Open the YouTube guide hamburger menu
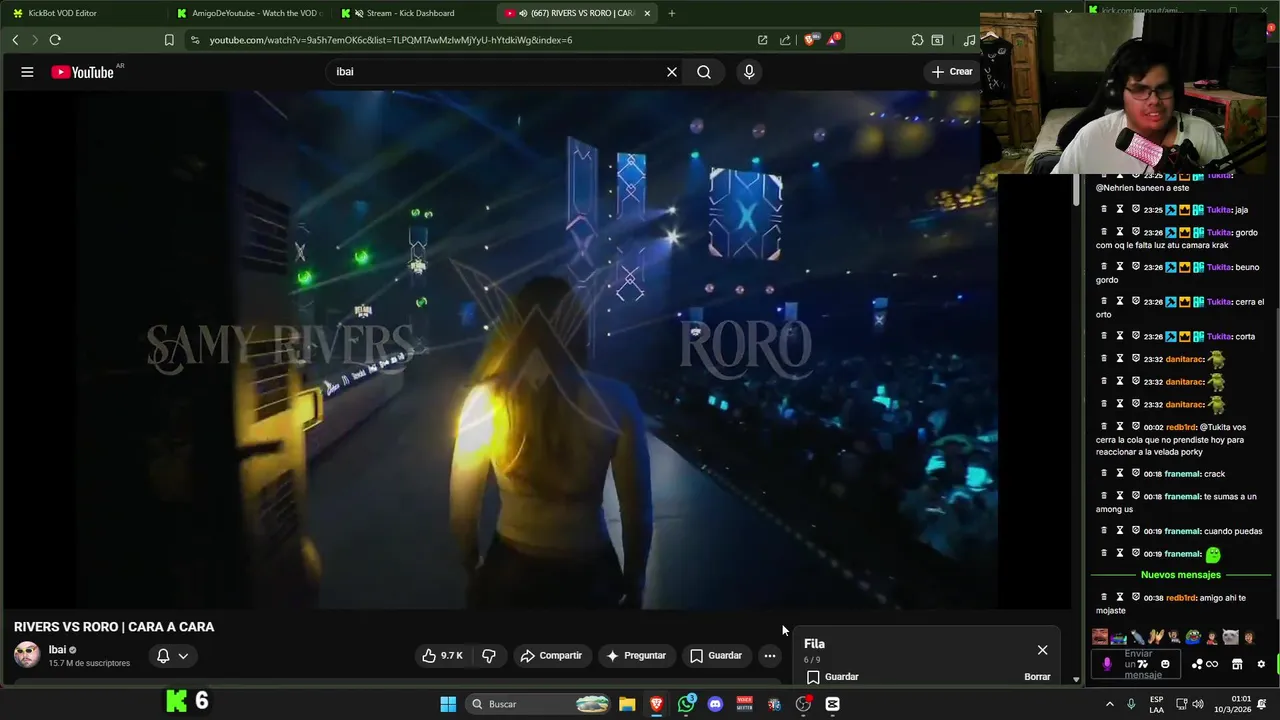Image resolution: width=1280 pixels, height=720 pixels. coord(27,72)
